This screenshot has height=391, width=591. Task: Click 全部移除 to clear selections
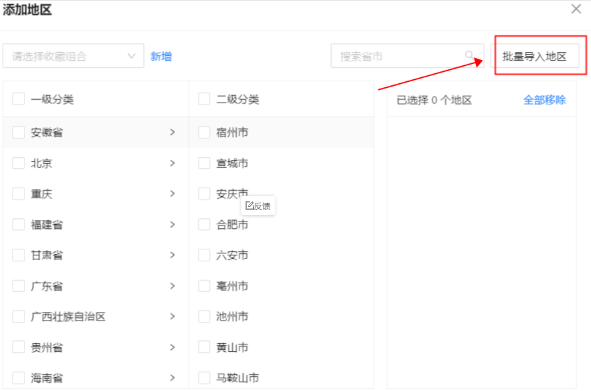coord(545,100)
